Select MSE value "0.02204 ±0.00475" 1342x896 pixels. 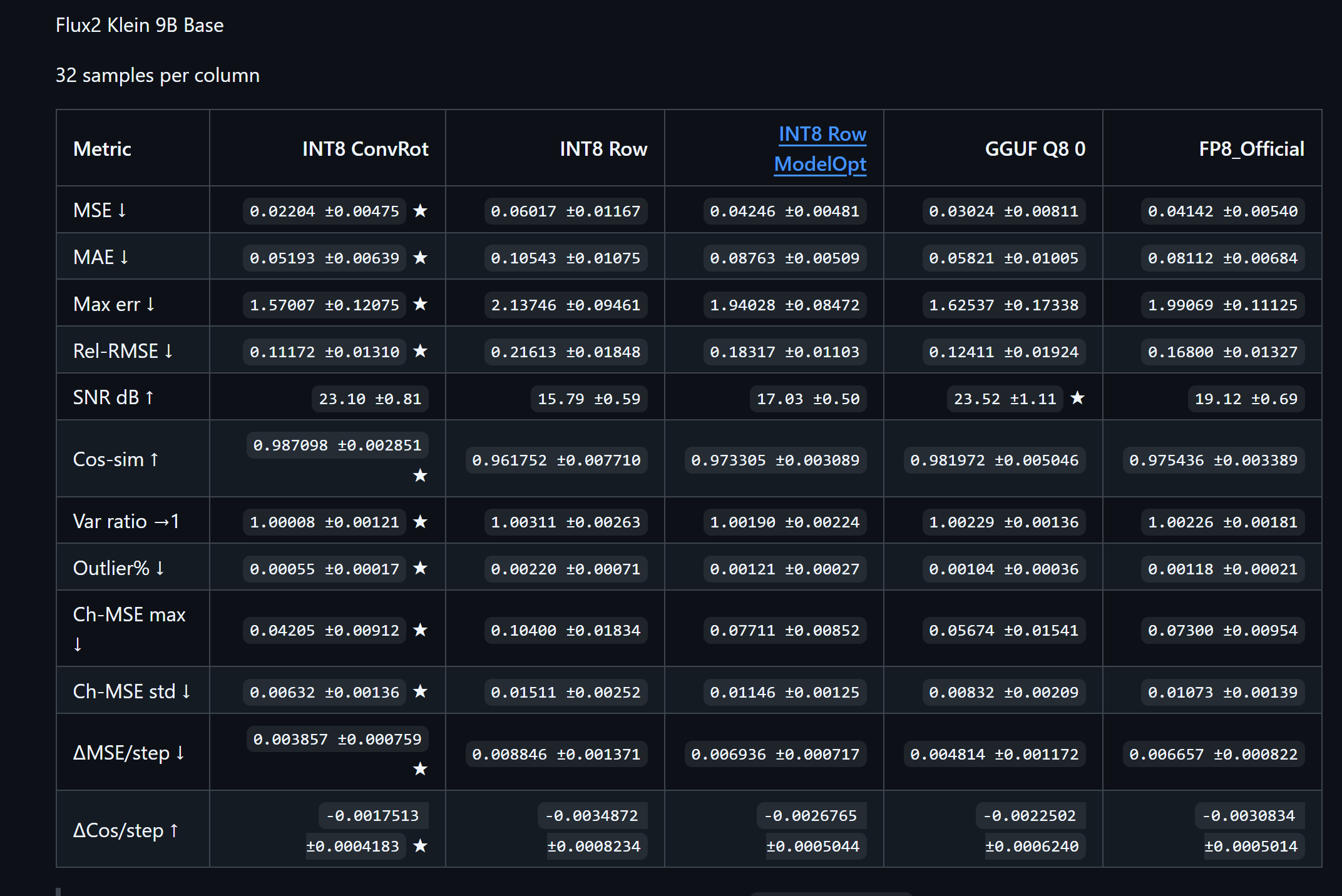tap(324, 211)
